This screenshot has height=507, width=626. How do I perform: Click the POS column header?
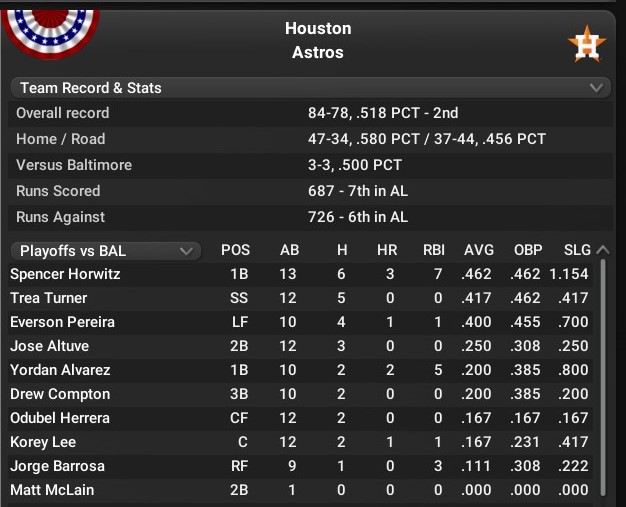(235, 250)
